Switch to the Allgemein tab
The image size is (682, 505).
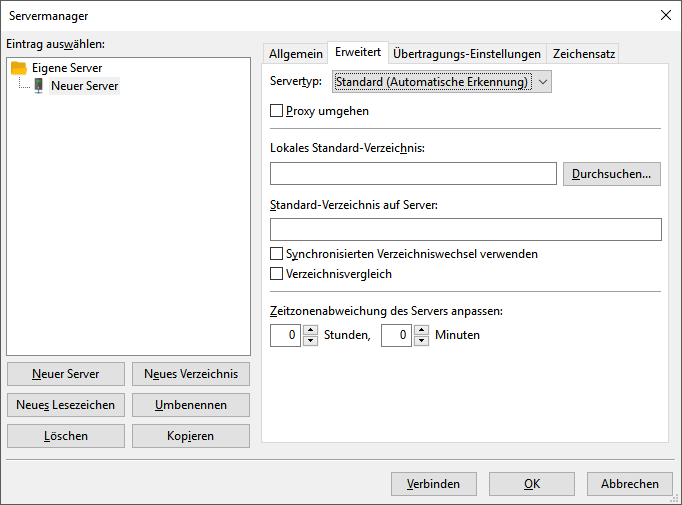pyautogui.click(x=295, y=54)
